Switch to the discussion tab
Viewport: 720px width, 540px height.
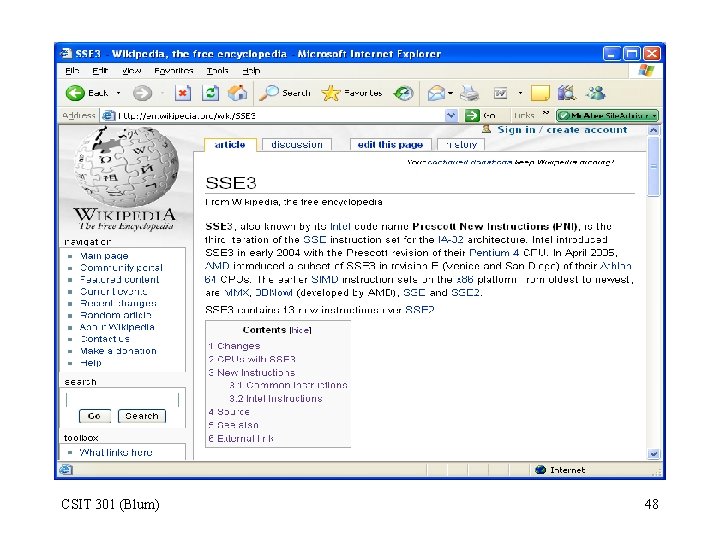pyautogui.click(x=297, y=145)
